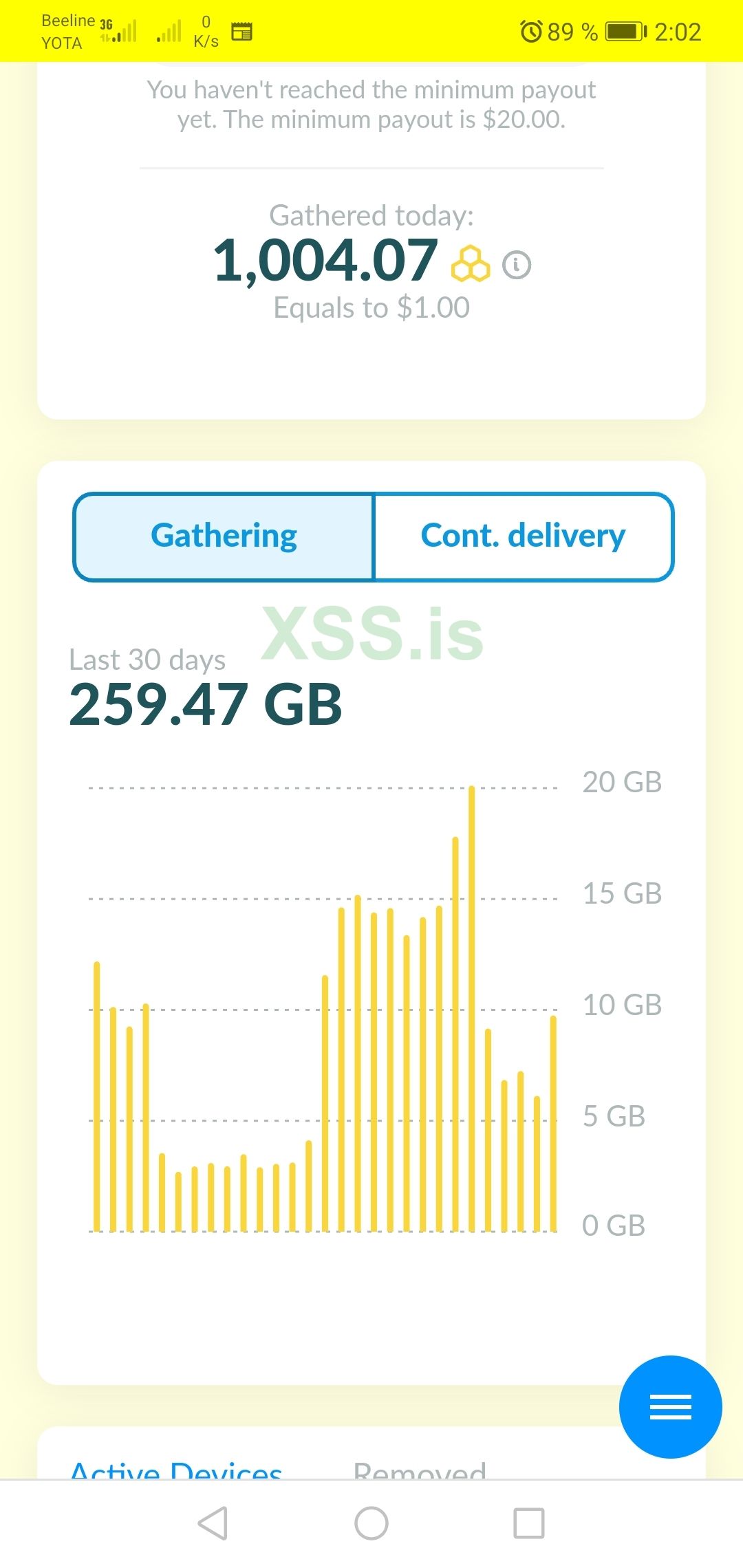Tap the minimum payout notice text

371,105
